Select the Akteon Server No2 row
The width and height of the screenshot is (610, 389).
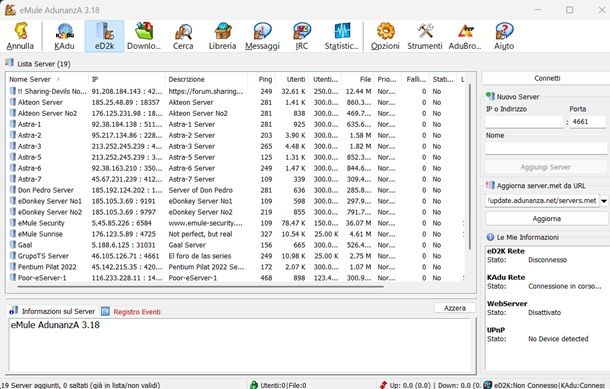click(236, 113)
